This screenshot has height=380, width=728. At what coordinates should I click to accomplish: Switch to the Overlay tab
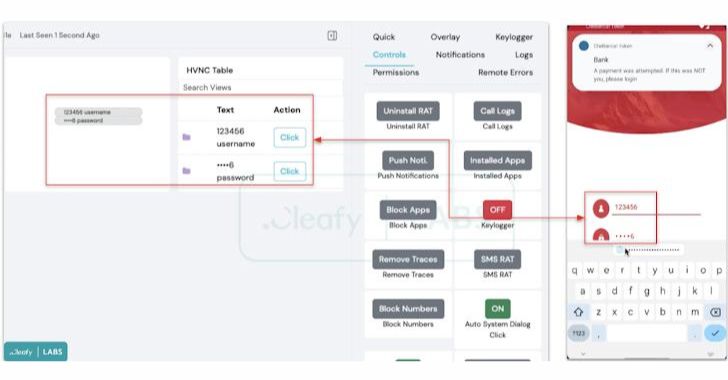pos(445,37)
